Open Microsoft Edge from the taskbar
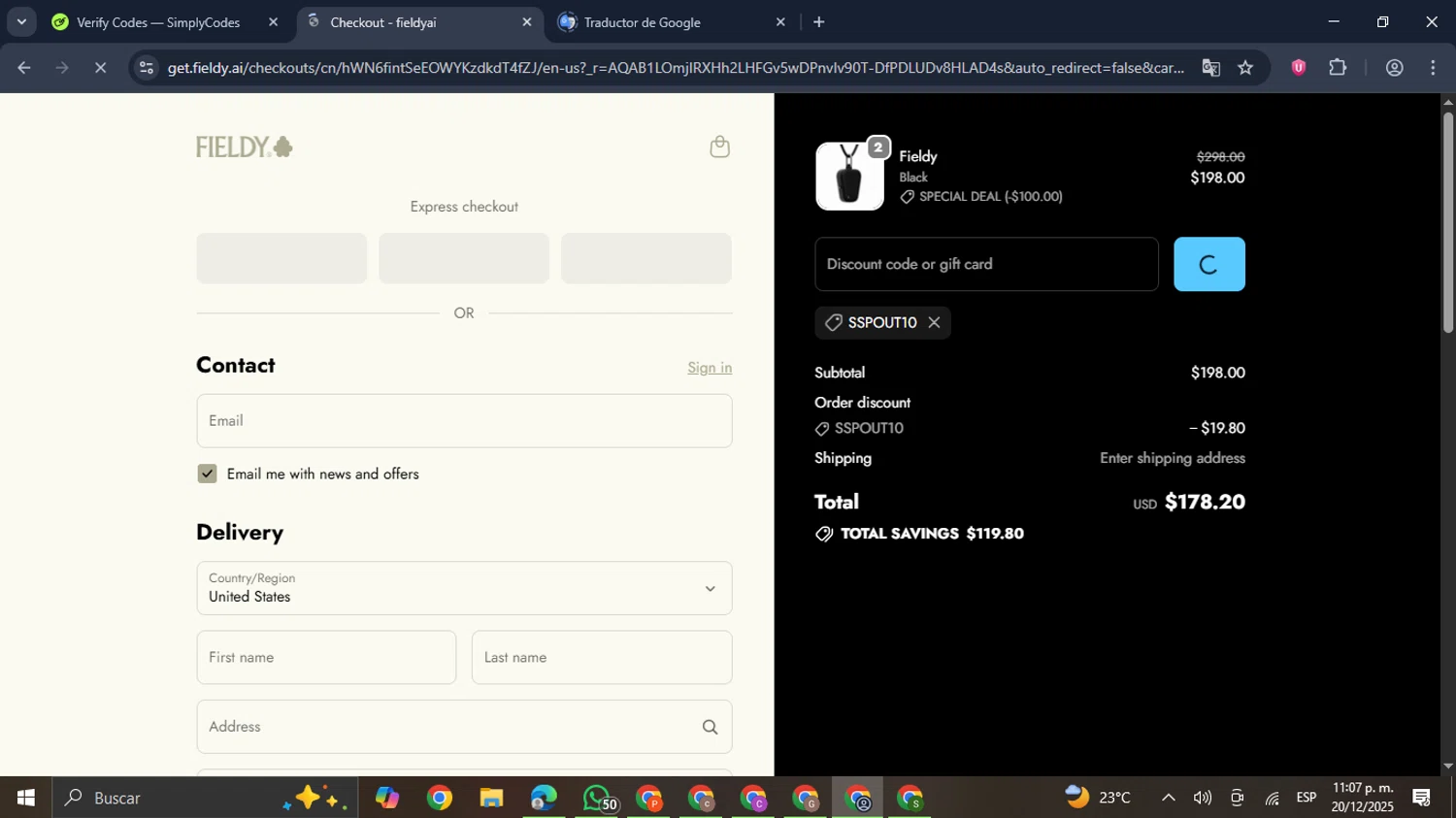The image size is (1456, 818). [x=544, y=799]
